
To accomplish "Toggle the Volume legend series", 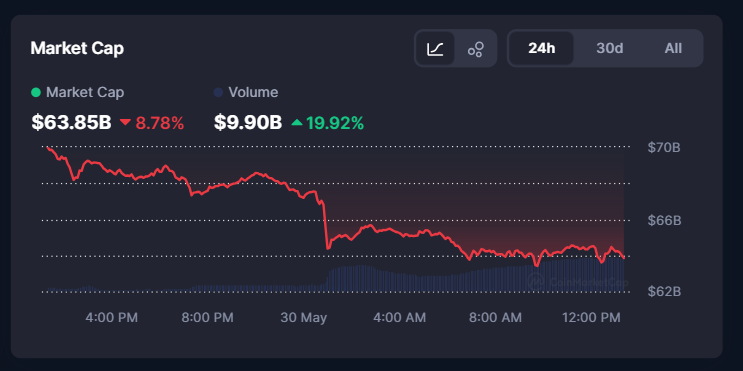I will coord(246,92).
